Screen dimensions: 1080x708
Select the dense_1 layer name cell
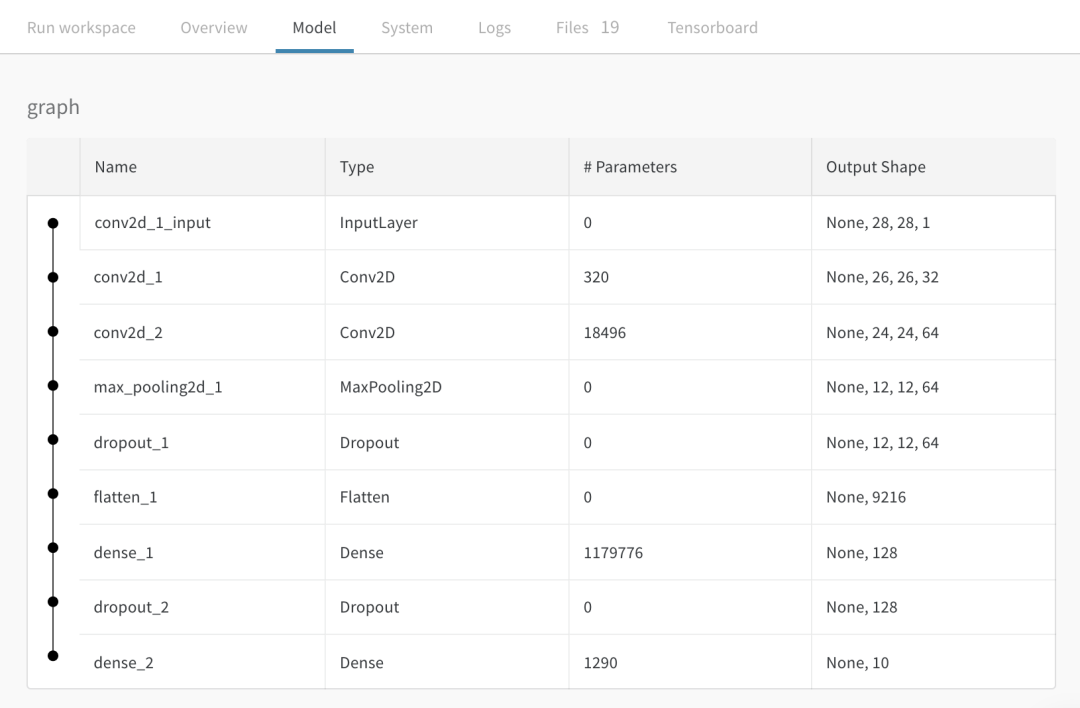(x=124, y=552)
